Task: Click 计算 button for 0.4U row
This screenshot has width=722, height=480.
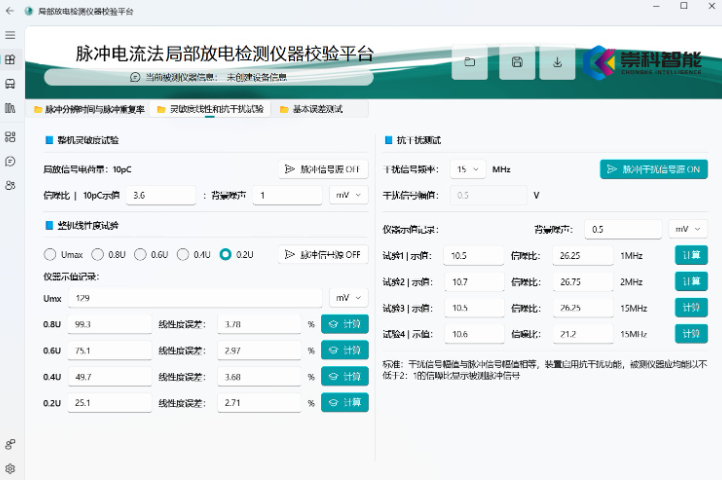Action: (345, 377)
